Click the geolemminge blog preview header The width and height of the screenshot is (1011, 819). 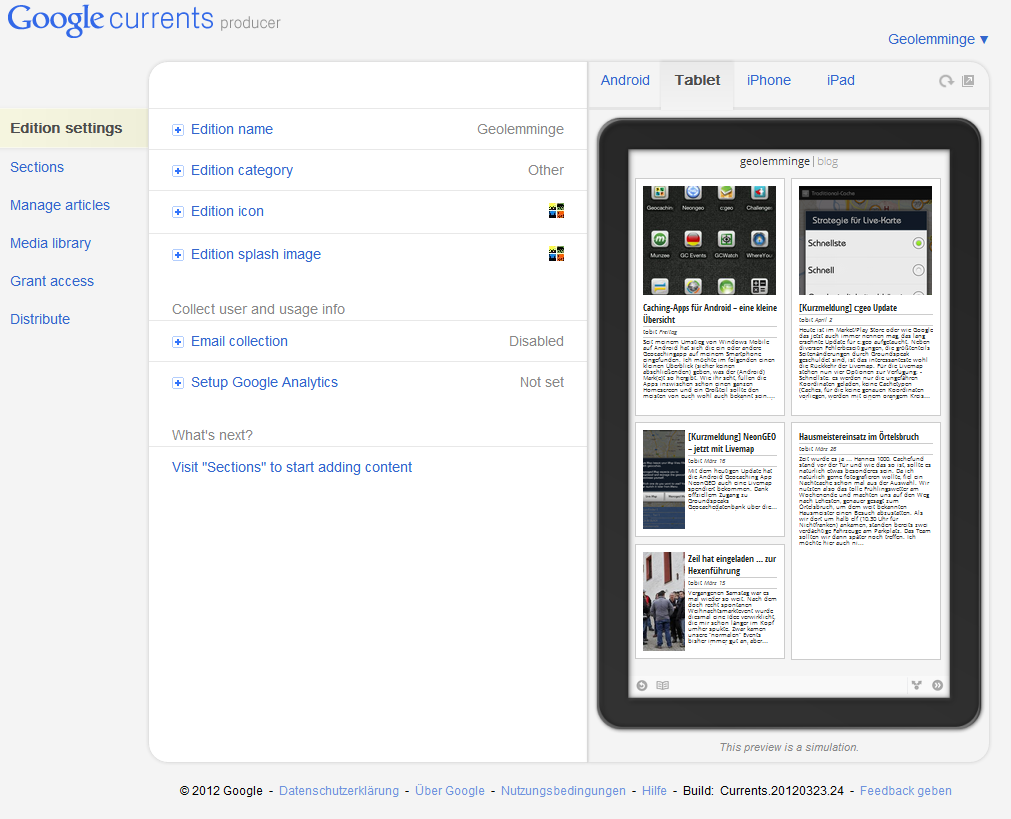coord(789,161)
